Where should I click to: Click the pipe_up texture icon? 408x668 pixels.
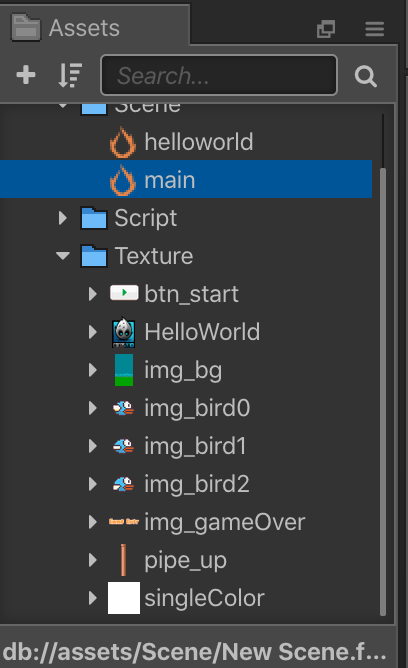[124, 560]
